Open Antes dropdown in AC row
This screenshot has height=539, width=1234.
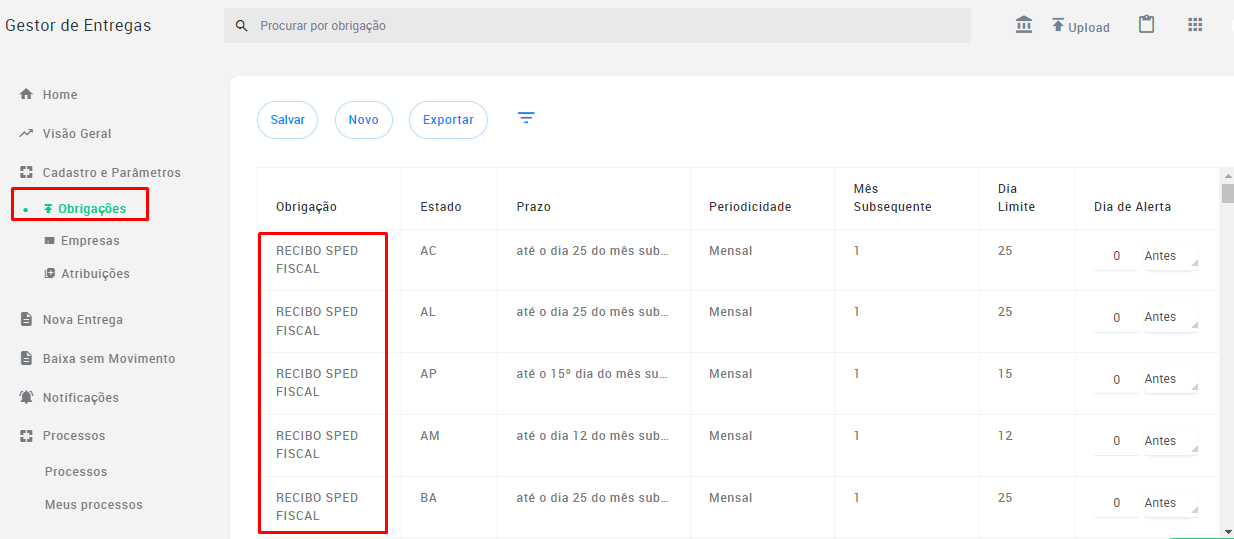(1171, 257)
